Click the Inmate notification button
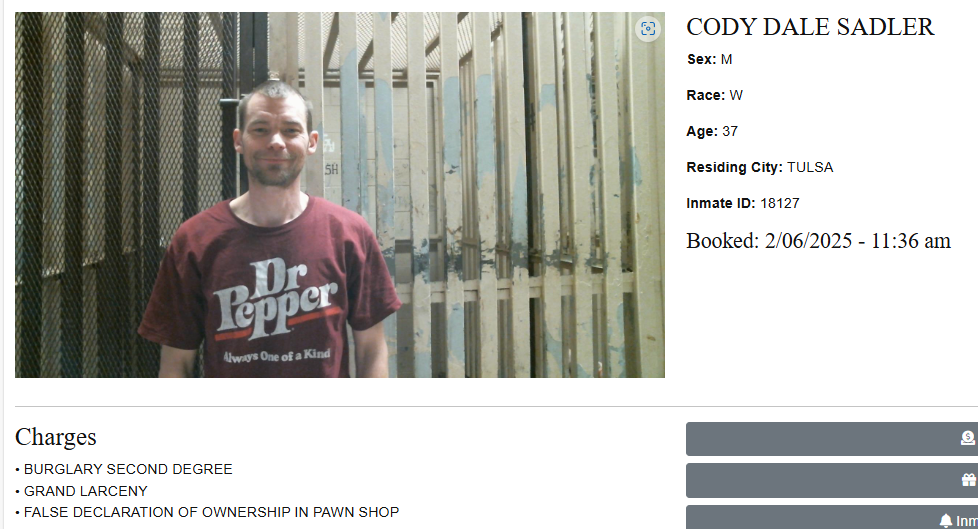978x529 pixels. pyautogui.click(x=832, y=518)
